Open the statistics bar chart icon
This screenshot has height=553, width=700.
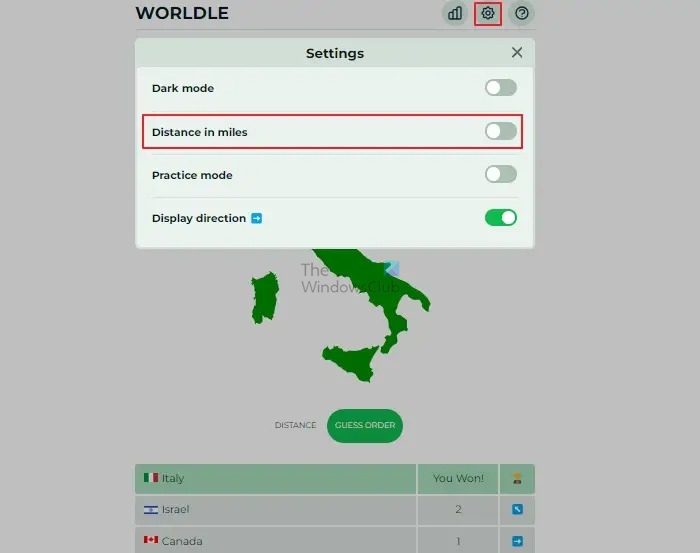[x=454, y=13]
